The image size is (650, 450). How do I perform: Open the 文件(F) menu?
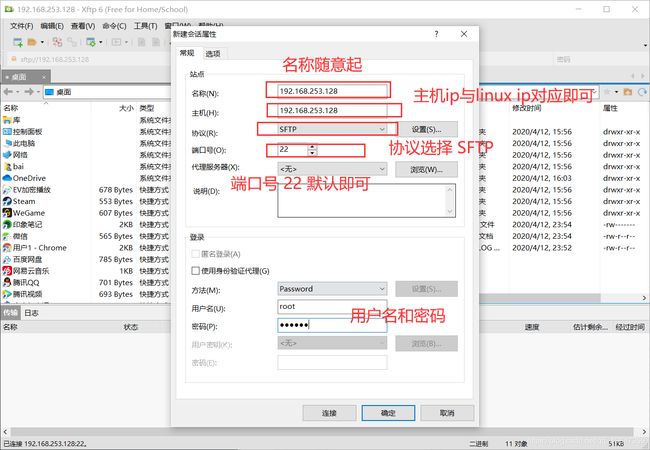[22, 26]
